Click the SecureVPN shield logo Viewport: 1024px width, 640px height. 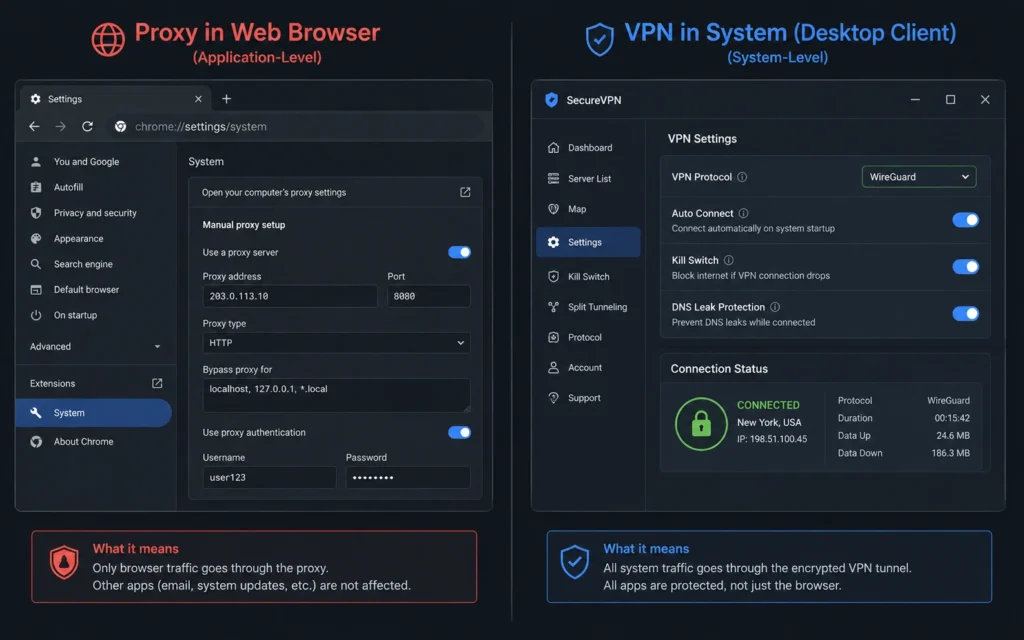(552, 100)
